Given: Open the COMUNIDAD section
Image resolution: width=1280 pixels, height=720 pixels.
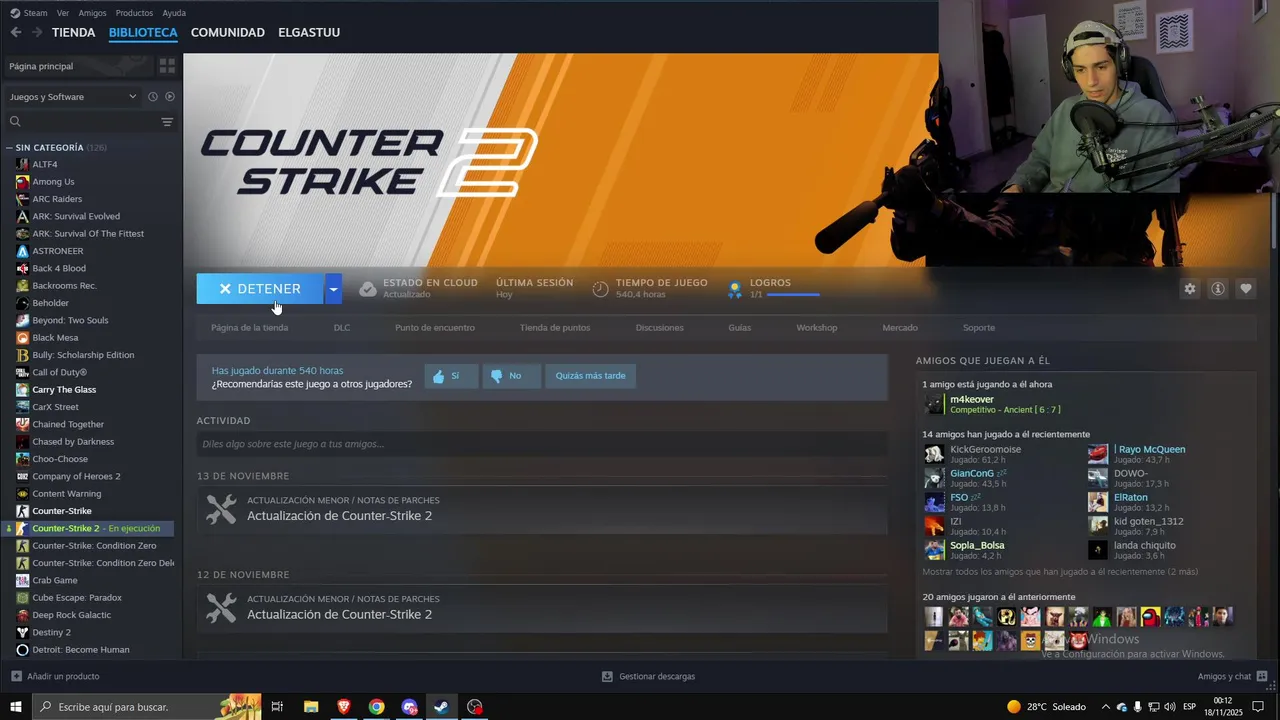Looking at the screenshot, I should click(228, 32).
